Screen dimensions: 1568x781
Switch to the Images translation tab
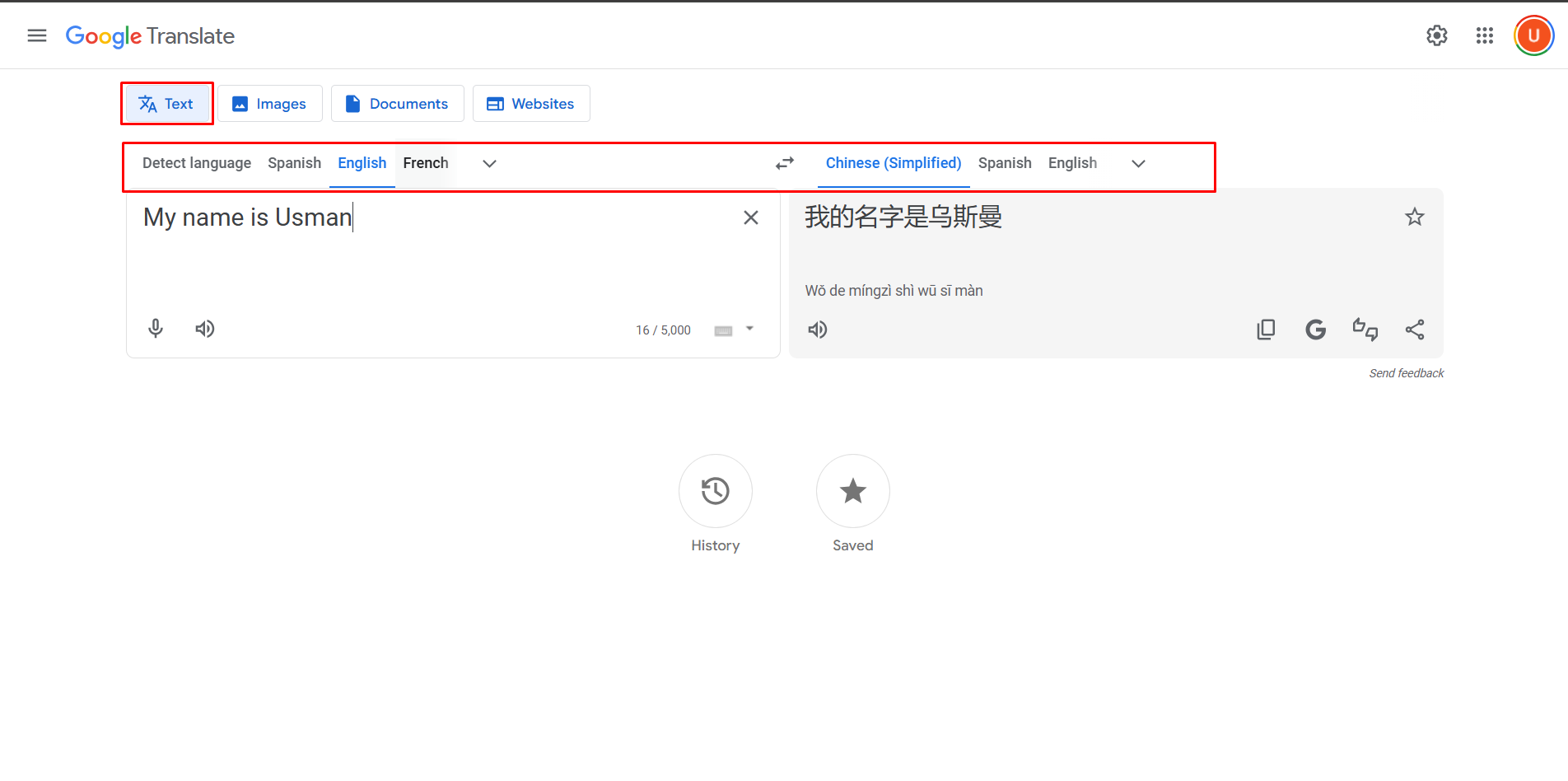tap(269, 103)
